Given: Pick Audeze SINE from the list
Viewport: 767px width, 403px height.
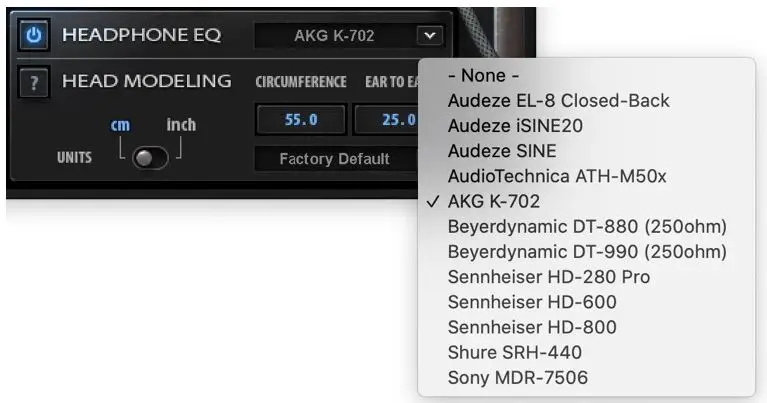Looking at the screenshot, I should coord(502,151).
